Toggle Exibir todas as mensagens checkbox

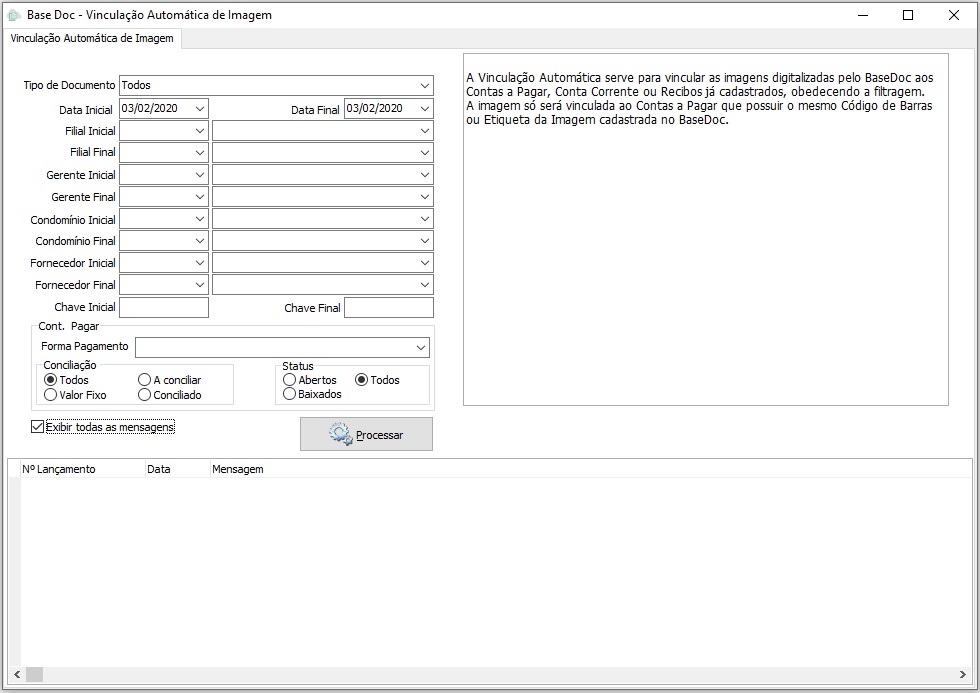point(38,427)
